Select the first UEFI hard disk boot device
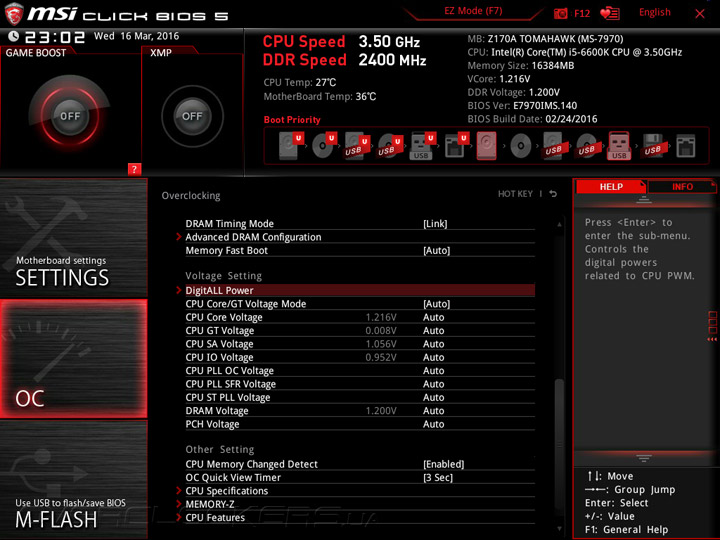 coord(291,145)
